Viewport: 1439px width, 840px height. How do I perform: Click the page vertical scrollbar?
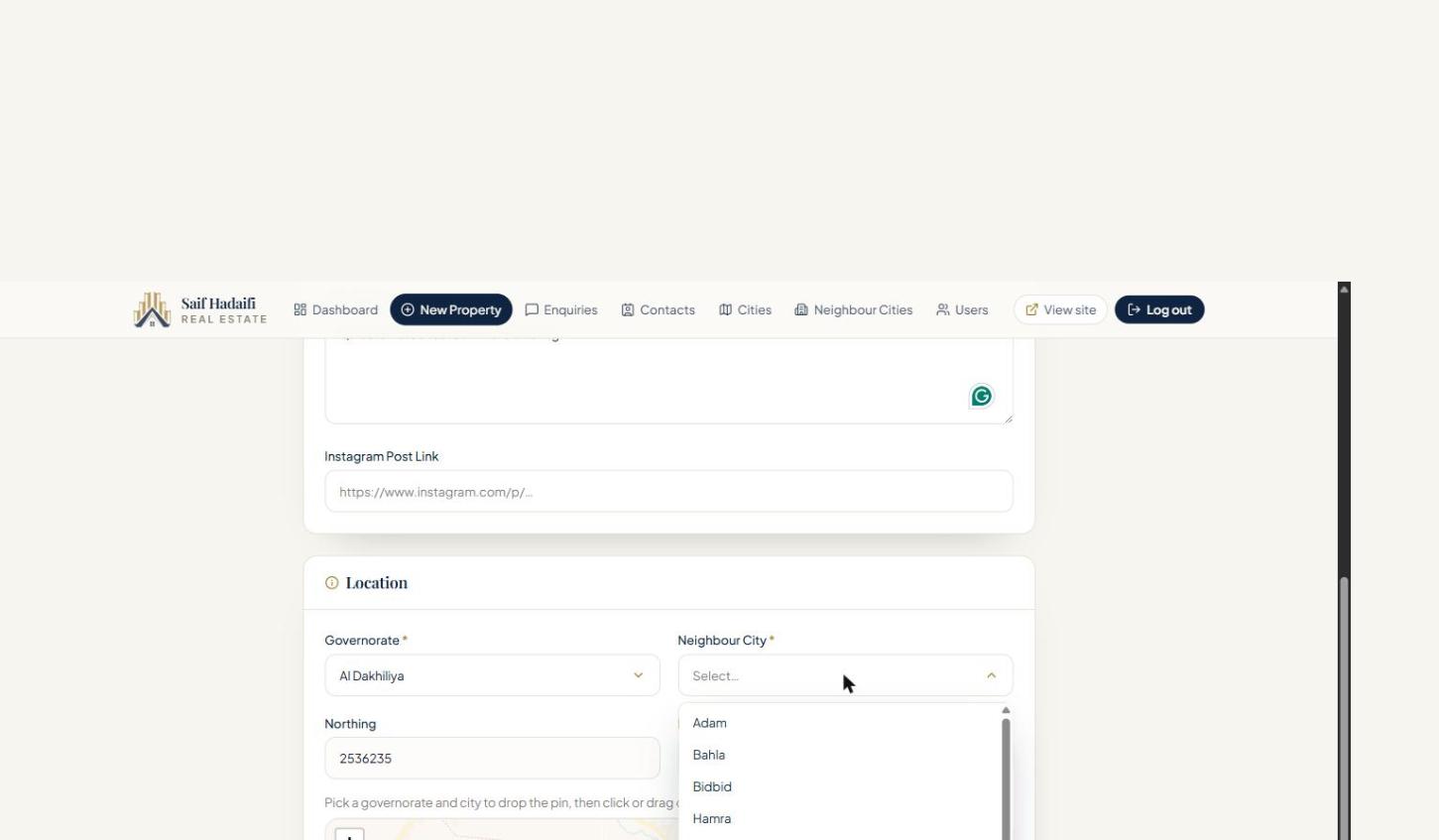point(1344,708)
